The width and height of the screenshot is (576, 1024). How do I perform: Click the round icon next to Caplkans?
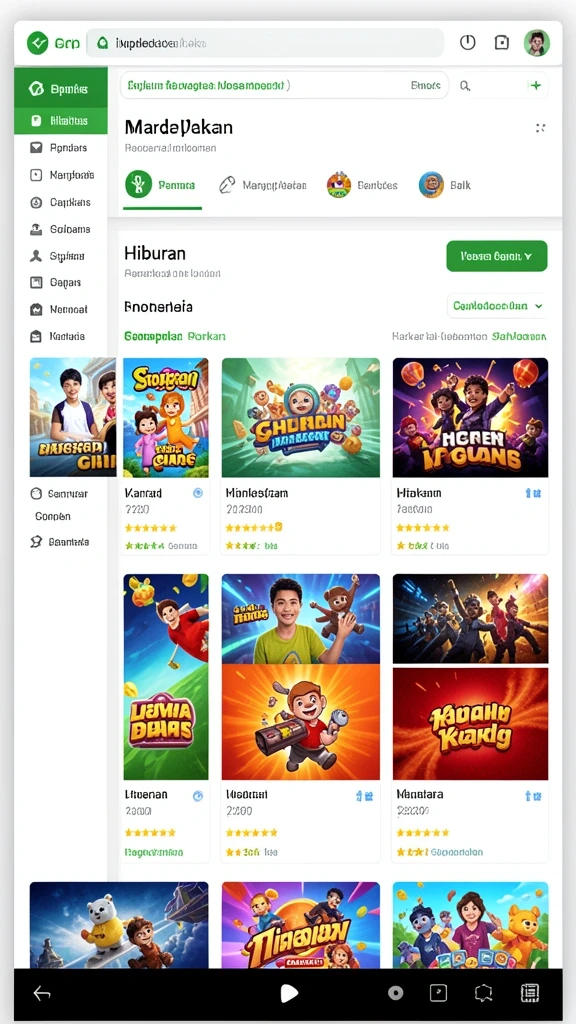pos(37,202)
